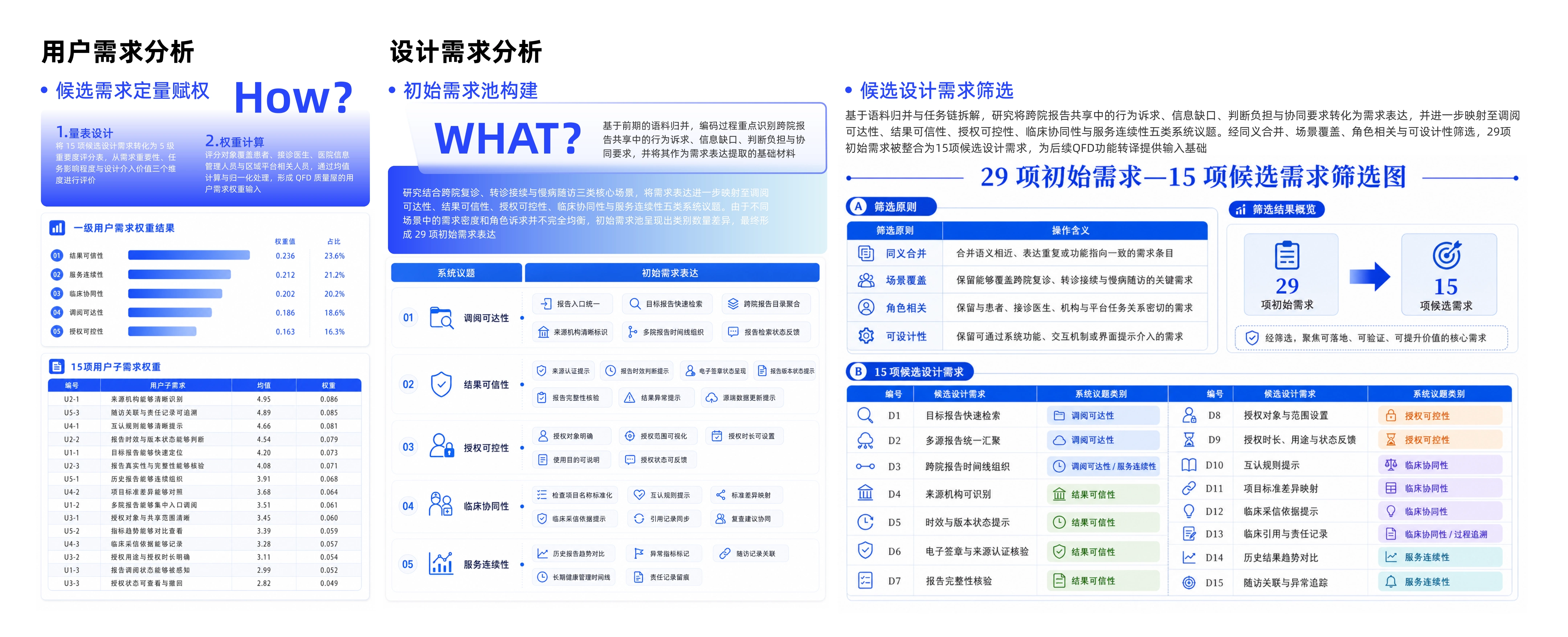Viewport: 1568px width, 637px height.
Task: Click the D8 授权可控性 orange category badge
Action: click(1440, 416)
